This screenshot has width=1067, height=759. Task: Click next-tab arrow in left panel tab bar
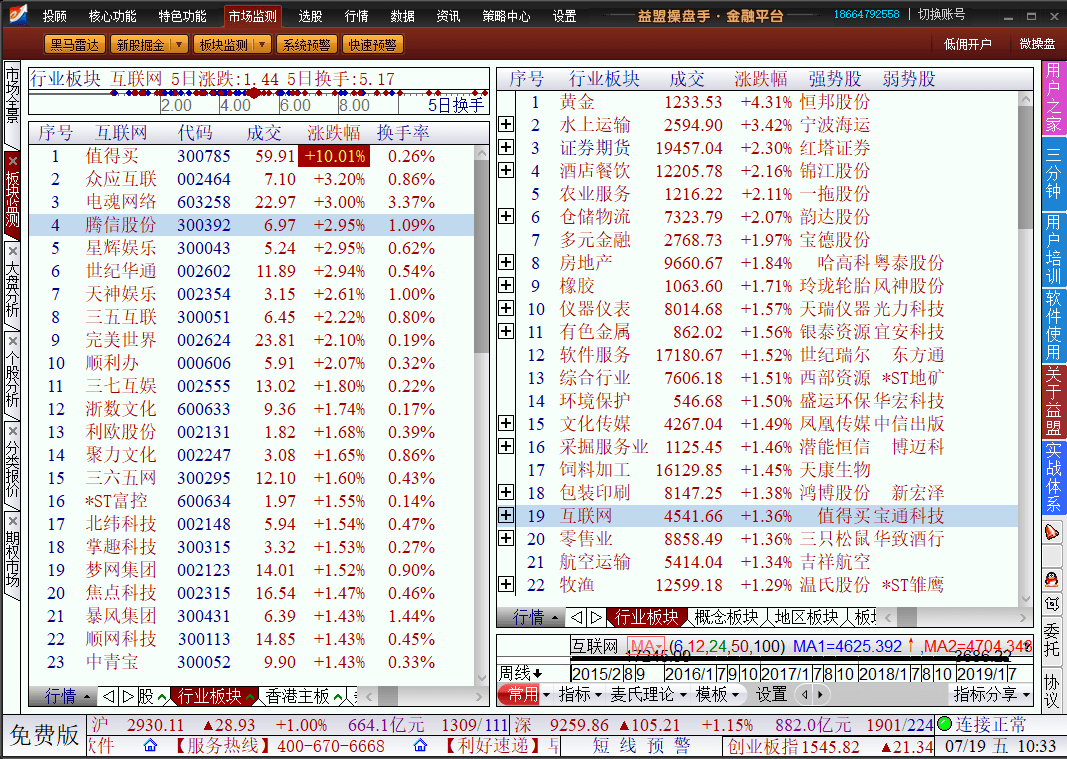[127, 696]
